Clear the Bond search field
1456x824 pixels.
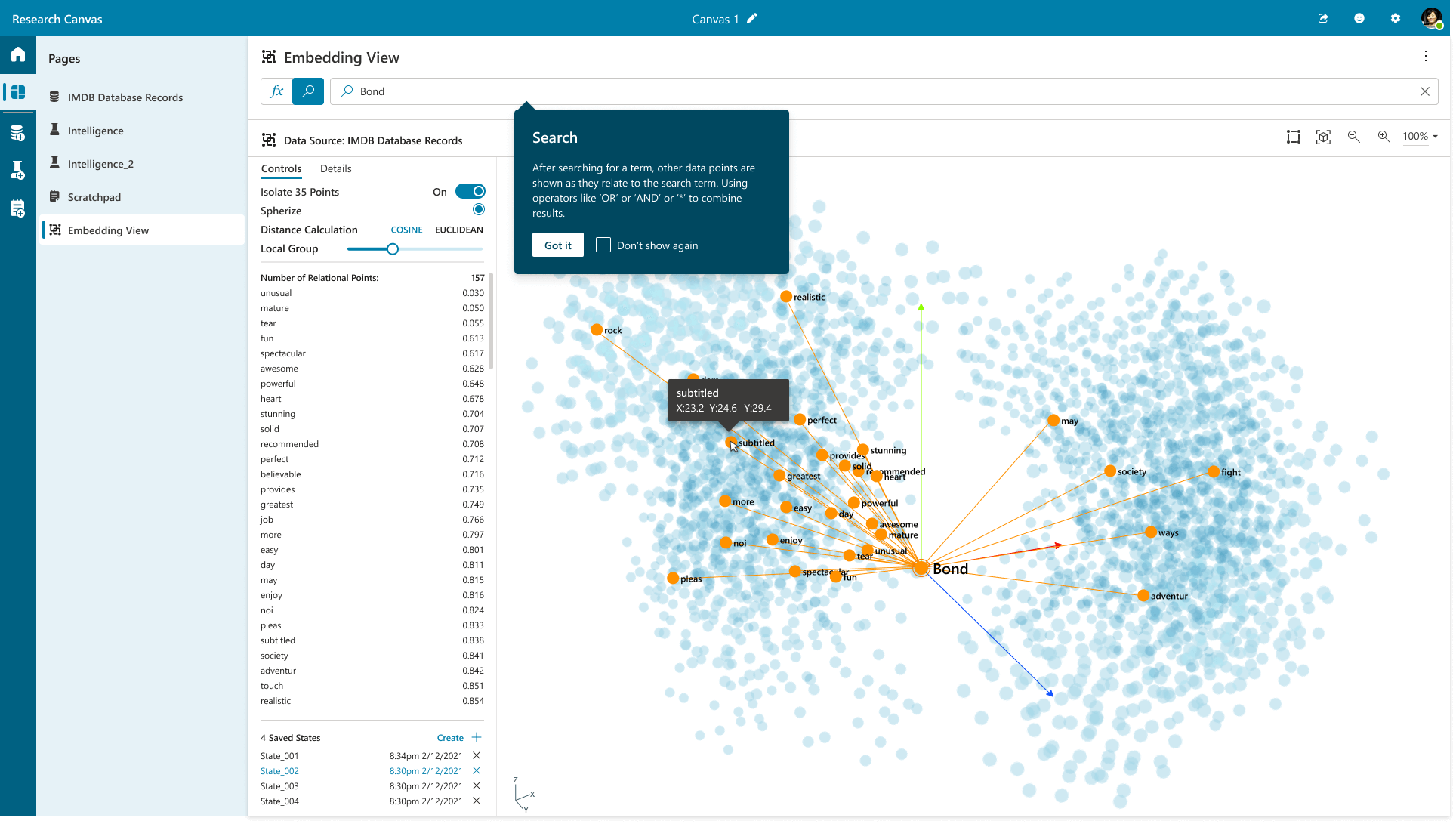[1425, 91]
